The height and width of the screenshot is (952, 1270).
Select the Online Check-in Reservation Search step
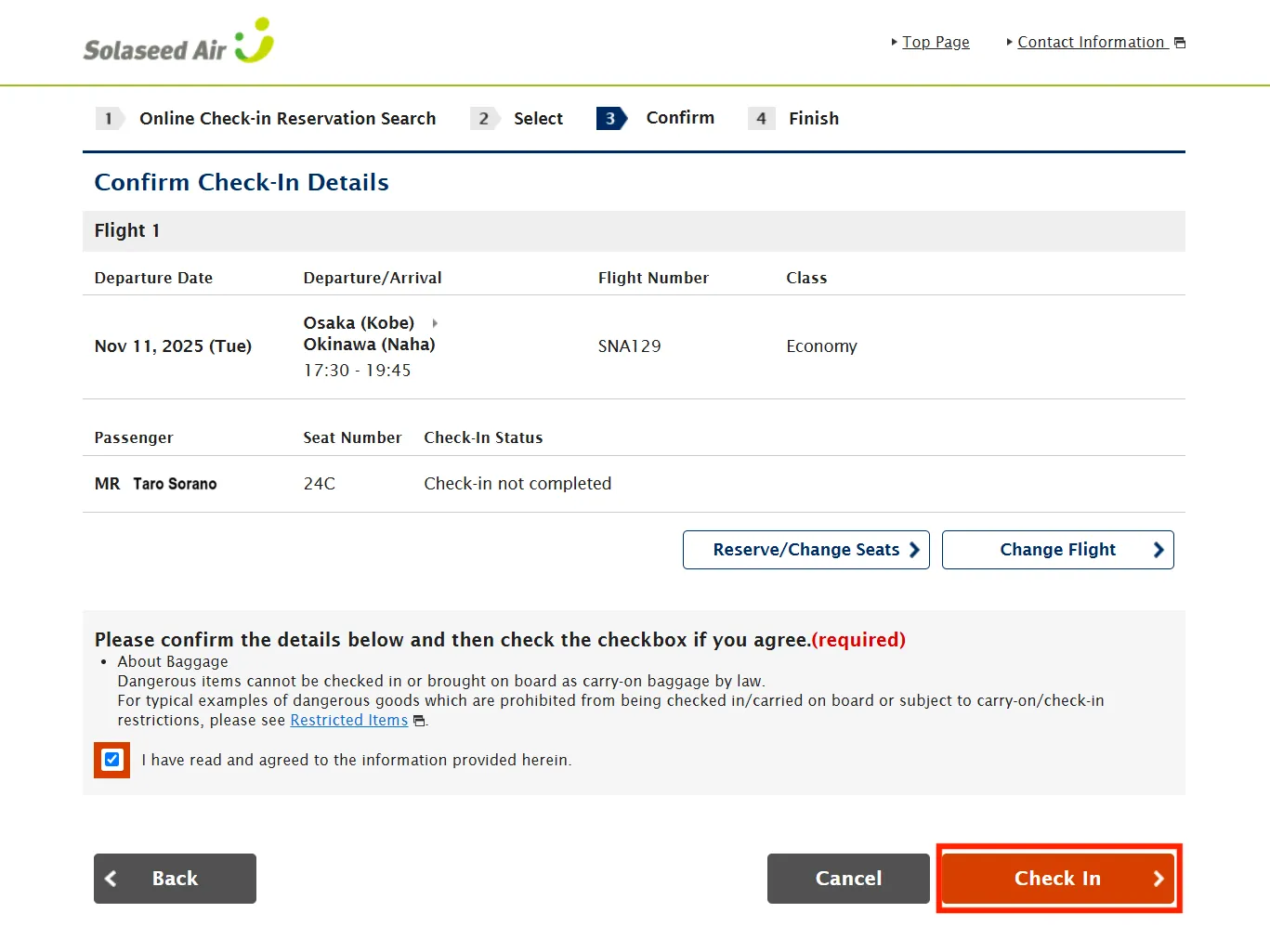pos(287,119)
